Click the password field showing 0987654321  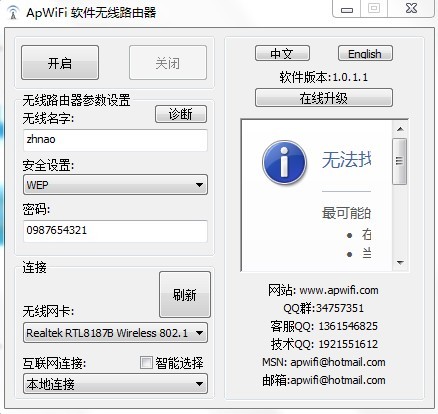click(x=115, y=231)
